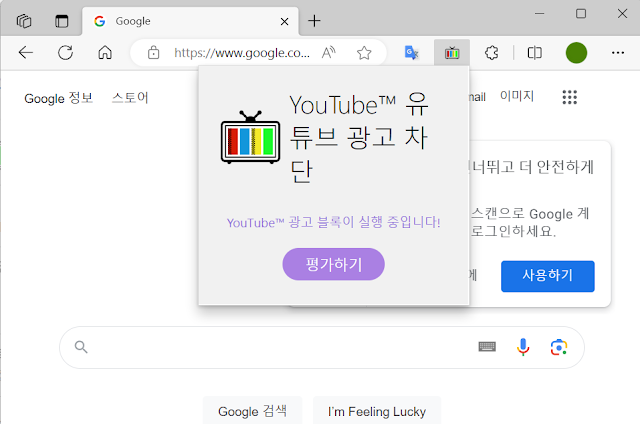Add page to favorites star icon
The image size is (640, 424).
[364, 53]
